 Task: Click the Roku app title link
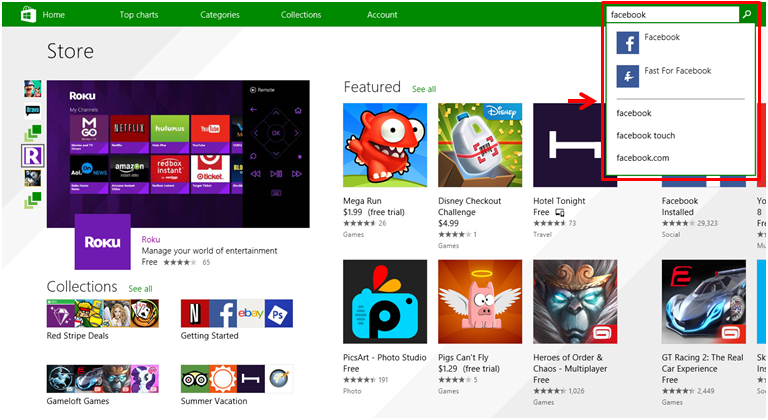[x=151, y=239]
